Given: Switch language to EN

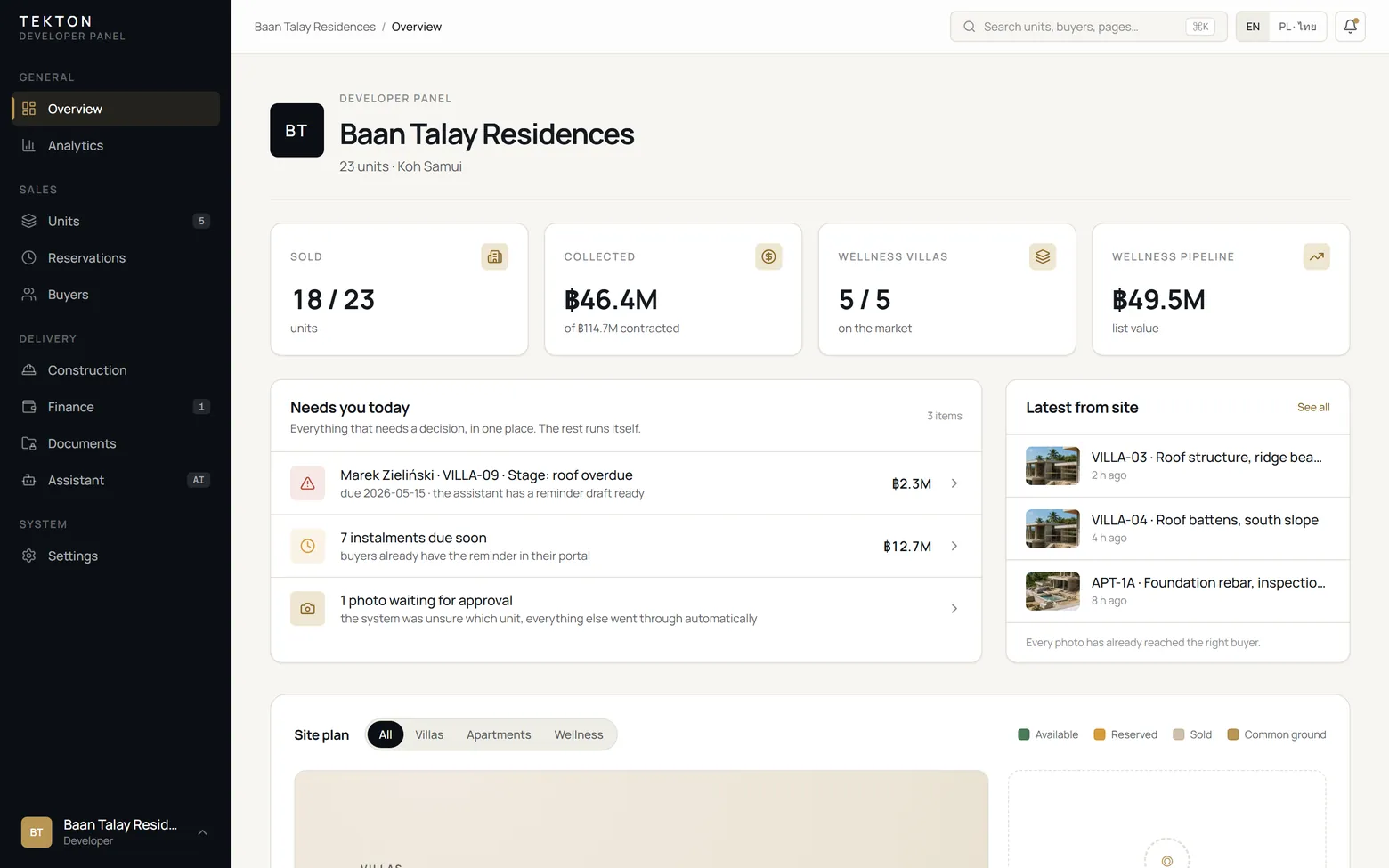Looking at the screenshot, I should (x=1253, y=27).
